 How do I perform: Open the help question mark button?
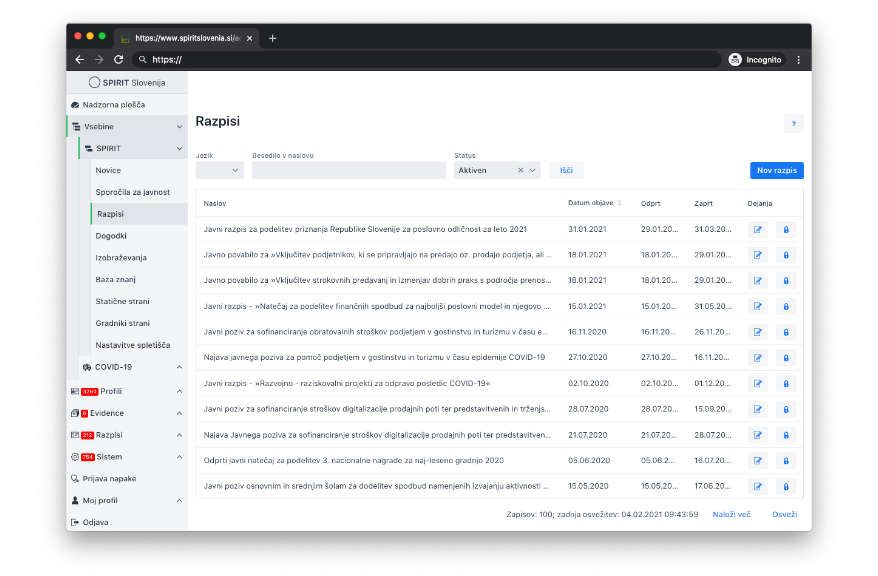tap(793, 124)
